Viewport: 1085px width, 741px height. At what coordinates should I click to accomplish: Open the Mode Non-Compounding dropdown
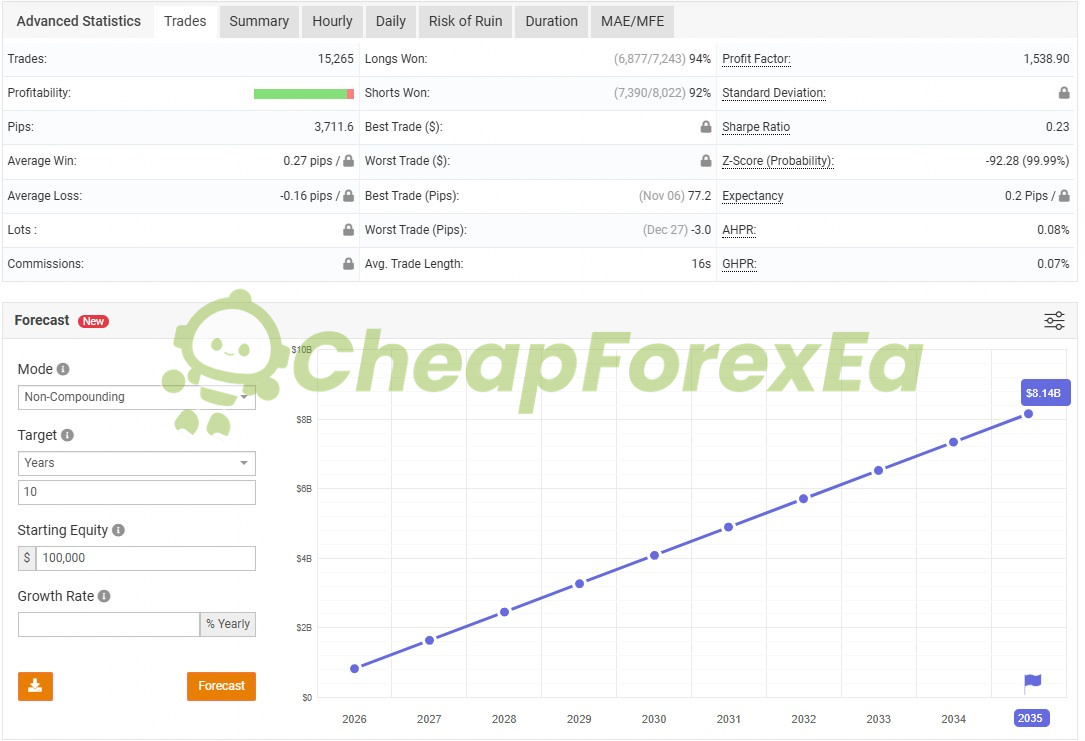pos(136,397)
